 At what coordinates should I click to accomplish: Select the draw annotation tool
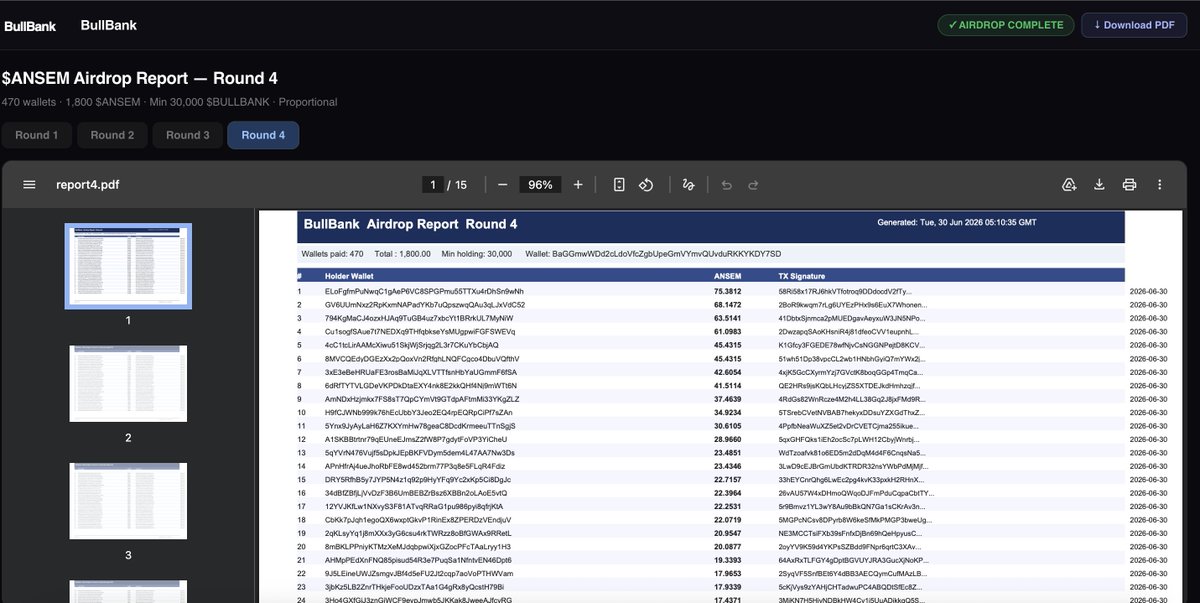[688, 185]
